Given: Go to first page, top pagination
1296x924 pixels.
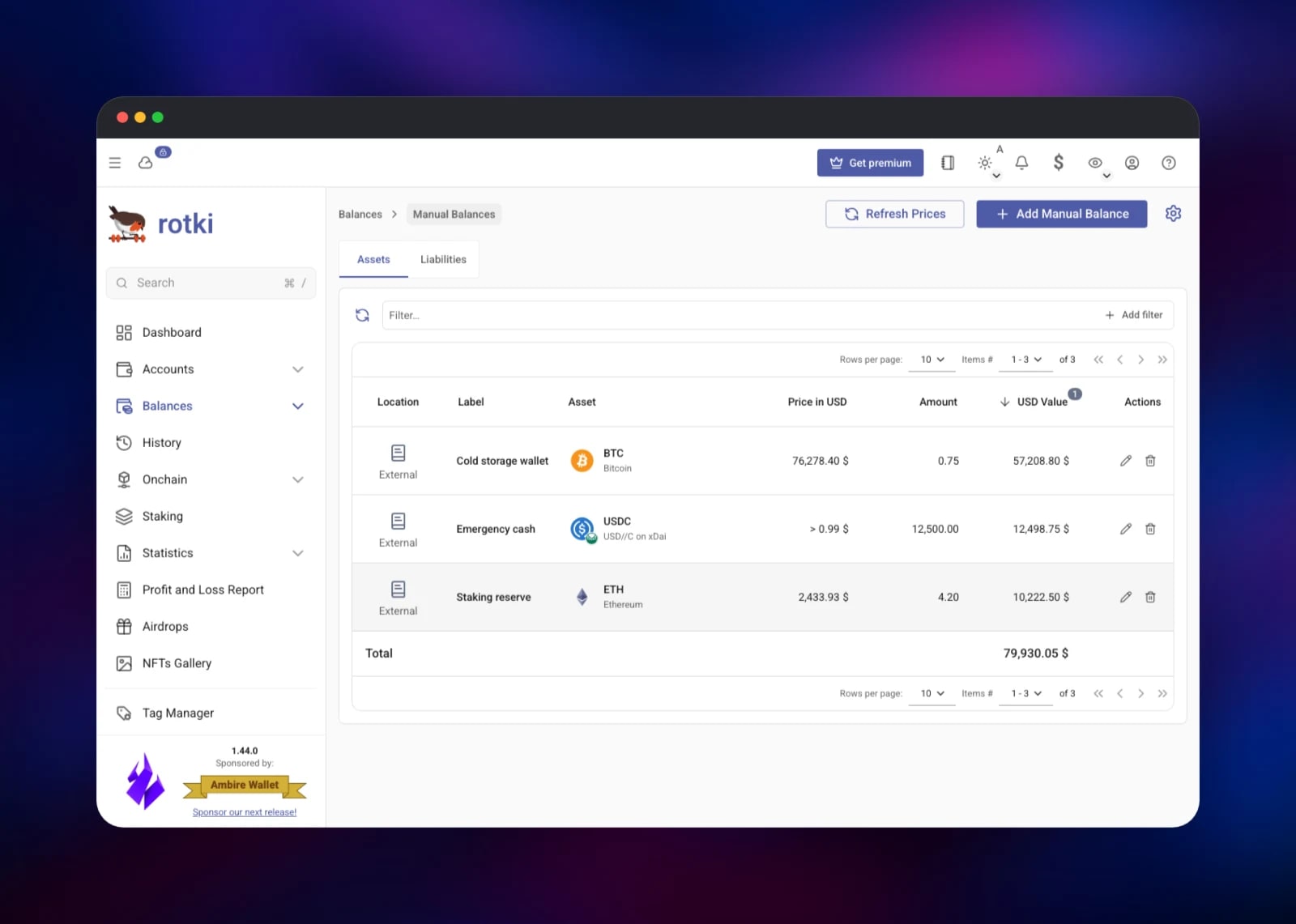Looking at the screenshot, I should (x=1098, y=360).
